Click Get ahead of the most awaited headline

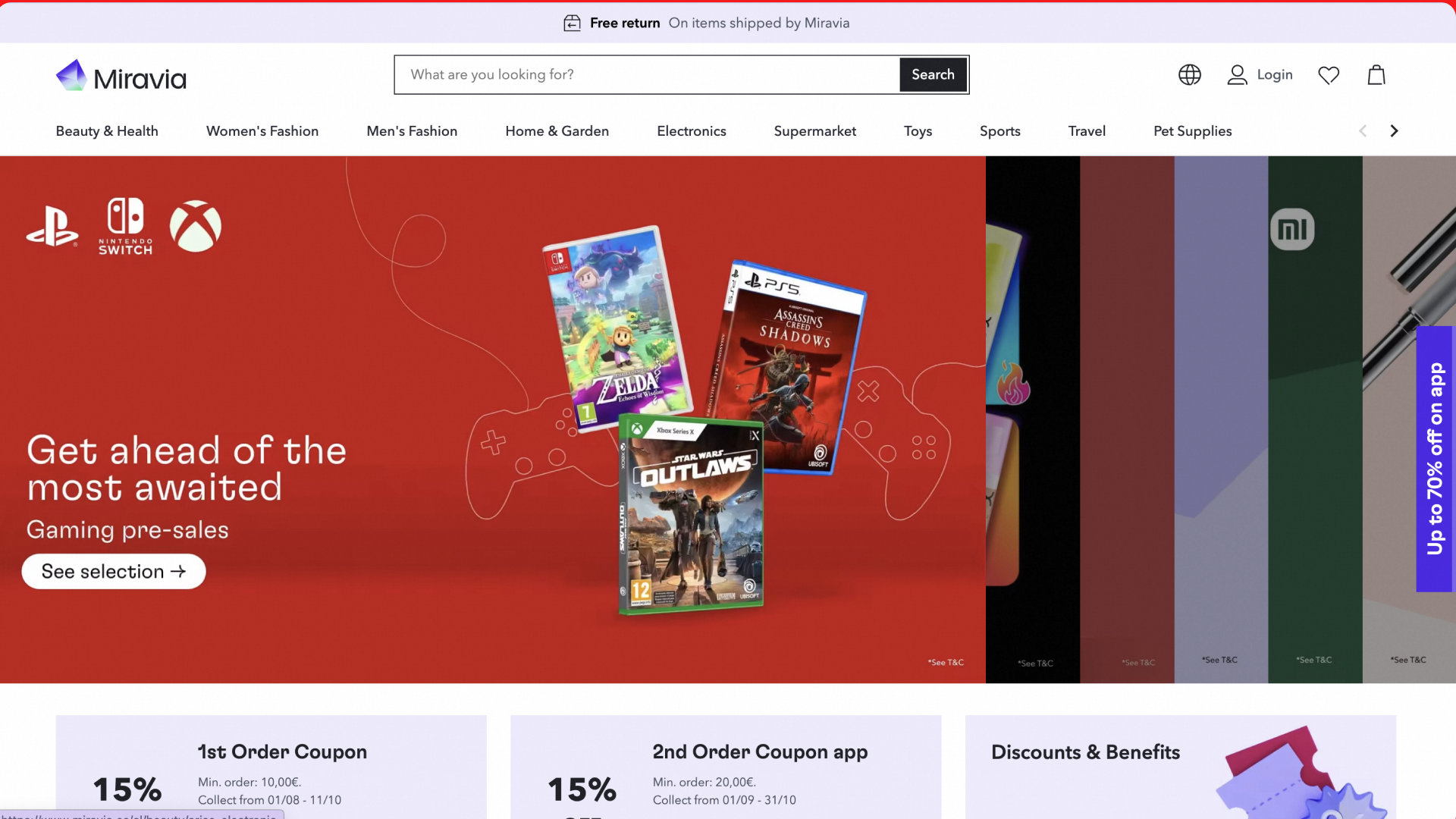pyautogui.click(x=187, y=469)
